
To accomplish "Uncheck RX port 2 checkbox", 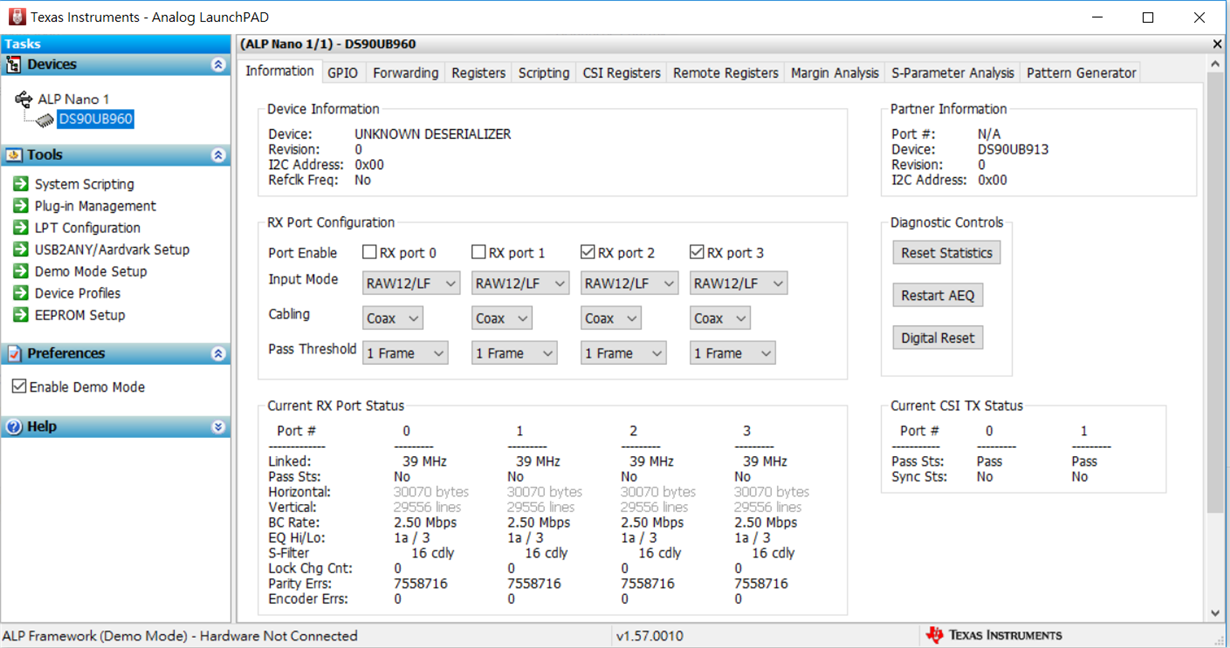I will coord(588,252).
